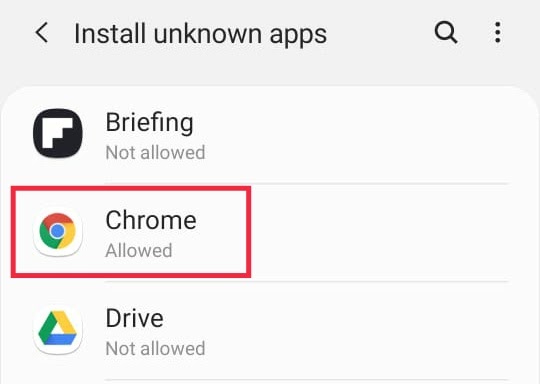This screenshot has width=540, height=384.
Task: Tap the 'Not allowed' status under Drive
Action: pos(155,349)
